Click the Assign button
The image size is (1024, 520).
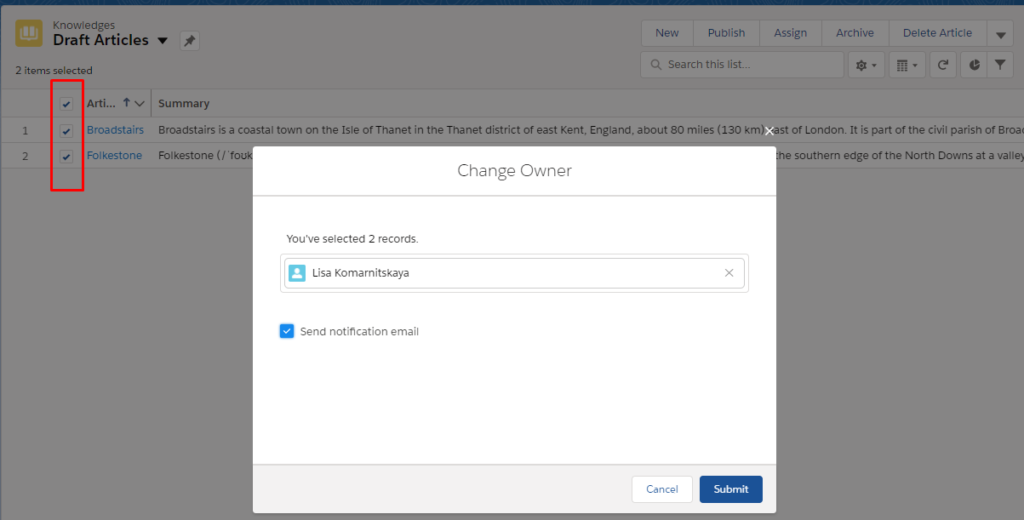click(790, 33)
